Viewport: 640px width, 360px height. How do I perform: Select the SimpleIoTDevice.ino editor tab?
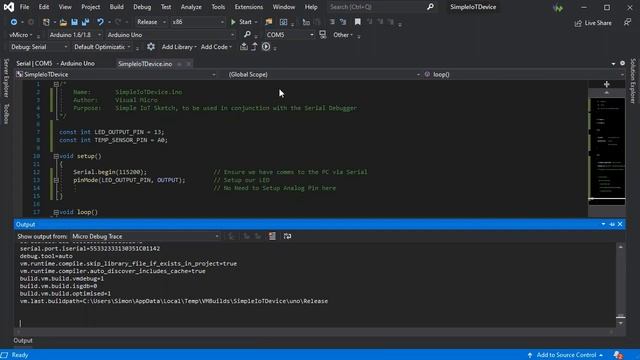click(145, 64)
